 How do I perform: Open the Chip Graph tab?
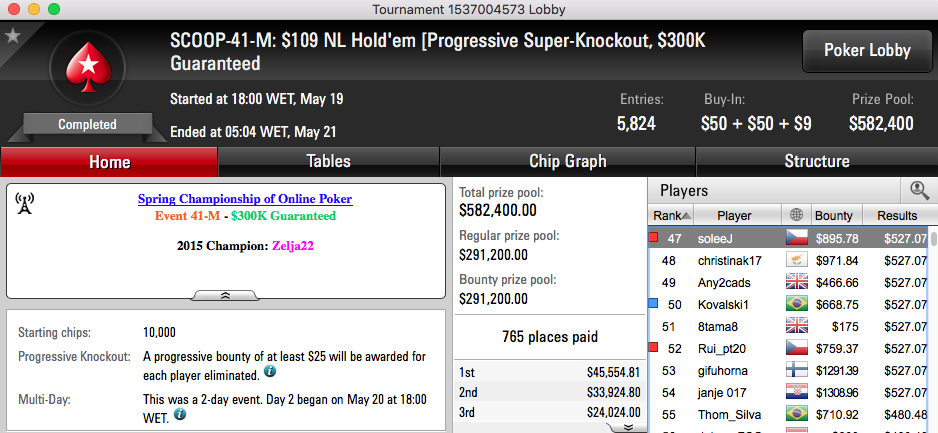568,161
